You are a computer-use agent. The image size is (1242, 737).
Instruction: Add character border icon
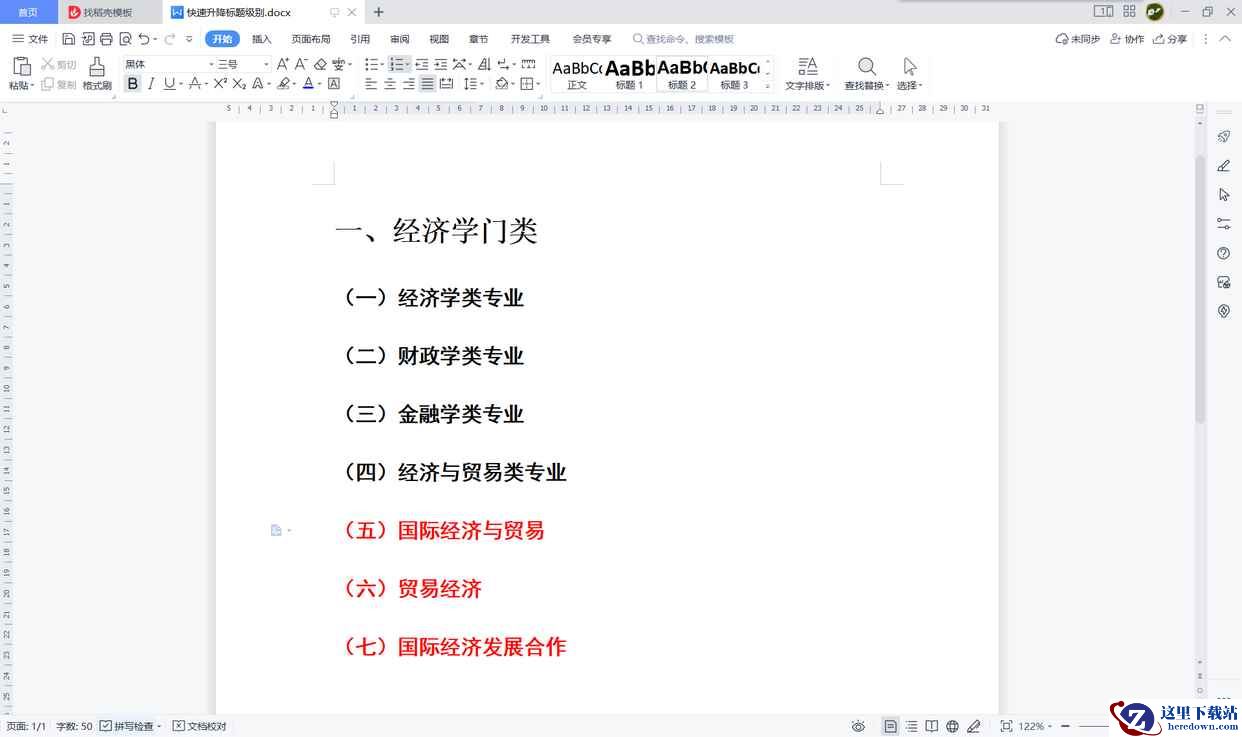tap(334, 84)
